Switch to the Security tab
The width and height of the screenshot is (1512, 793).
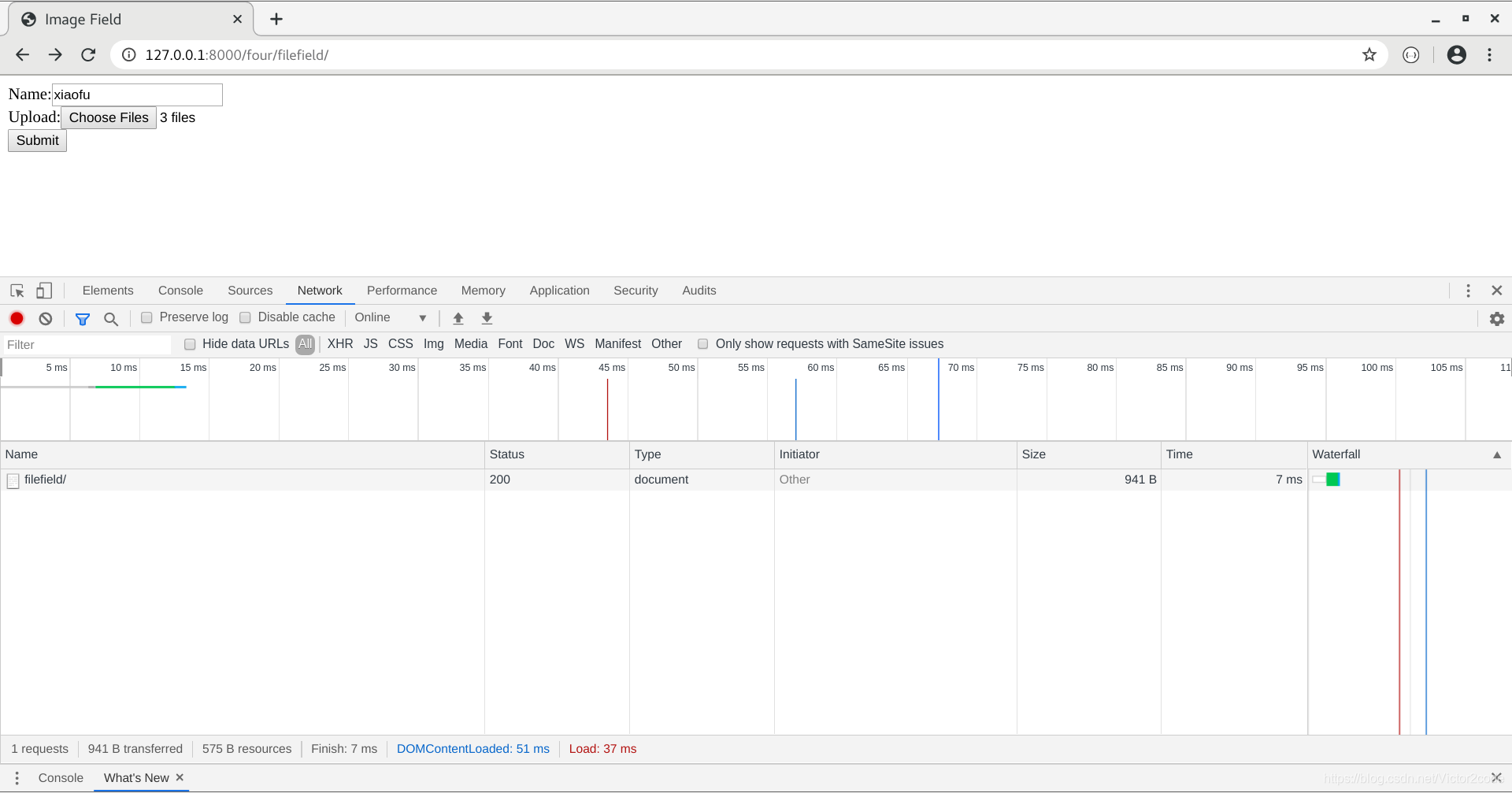point(636,291)
